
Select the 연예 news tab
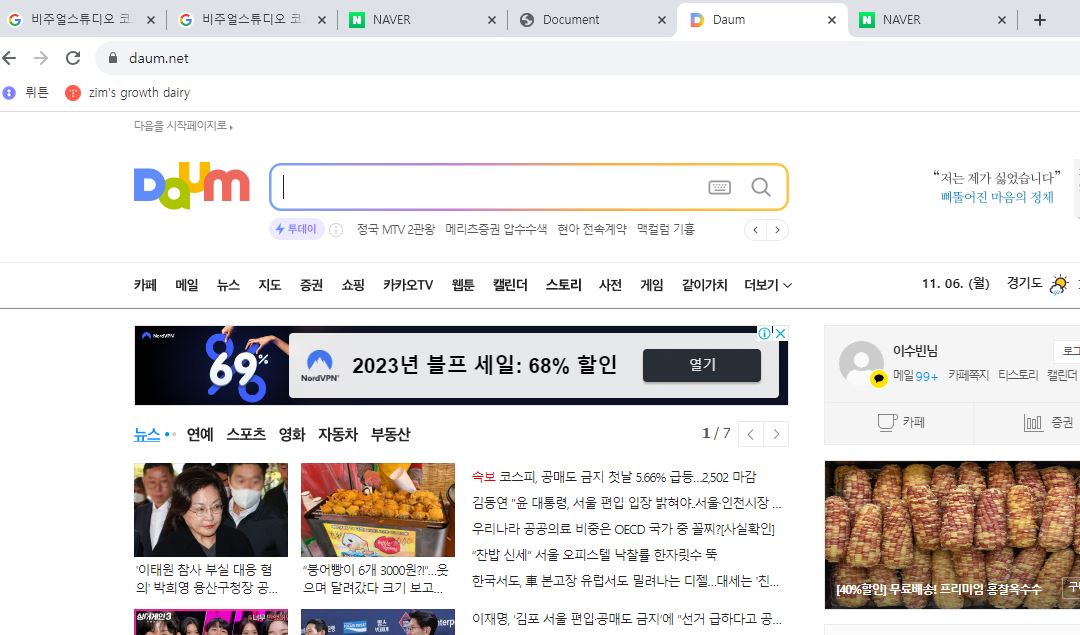200,435
